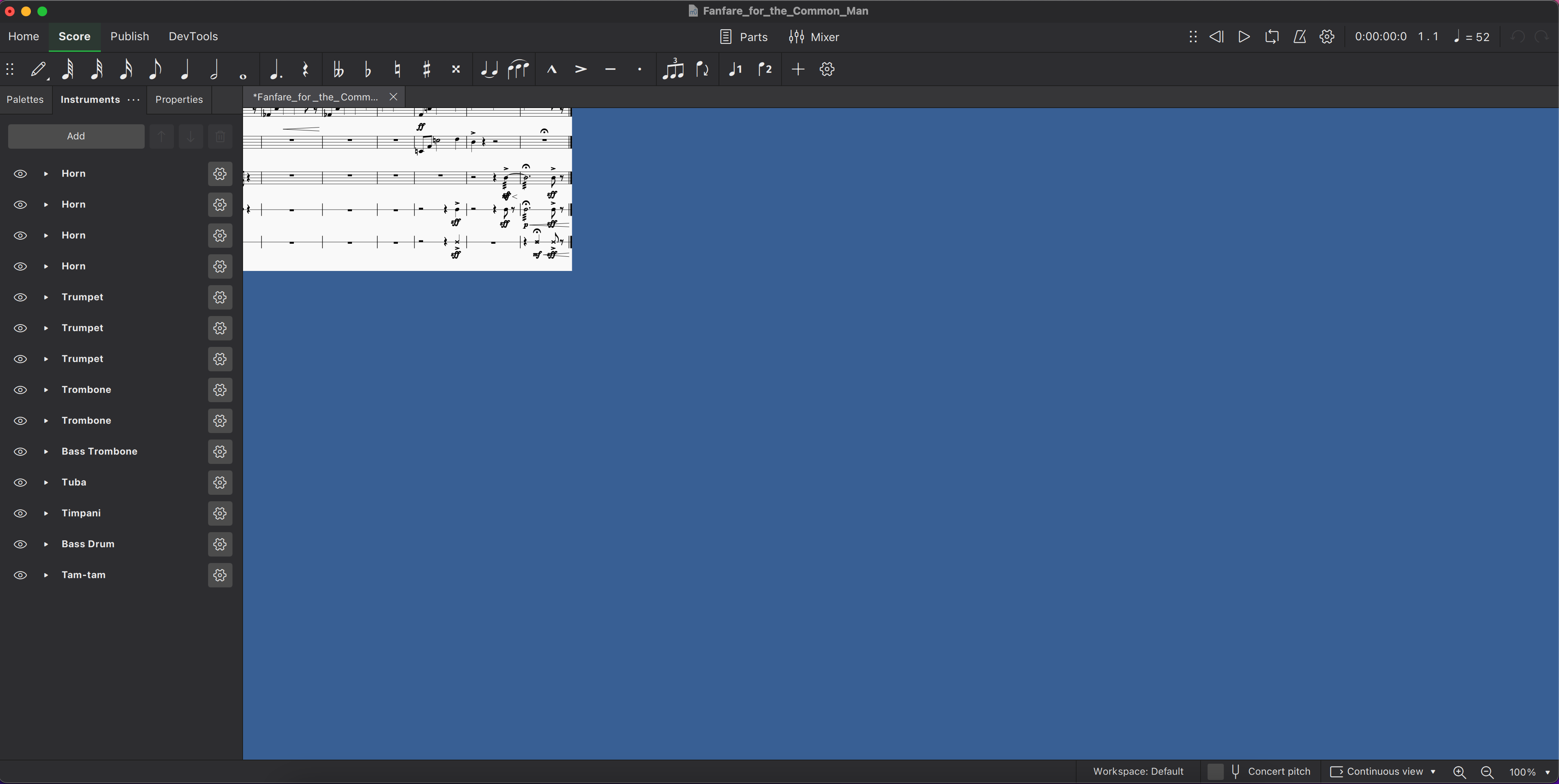Toggle the staccato articulation

[640, 69]
